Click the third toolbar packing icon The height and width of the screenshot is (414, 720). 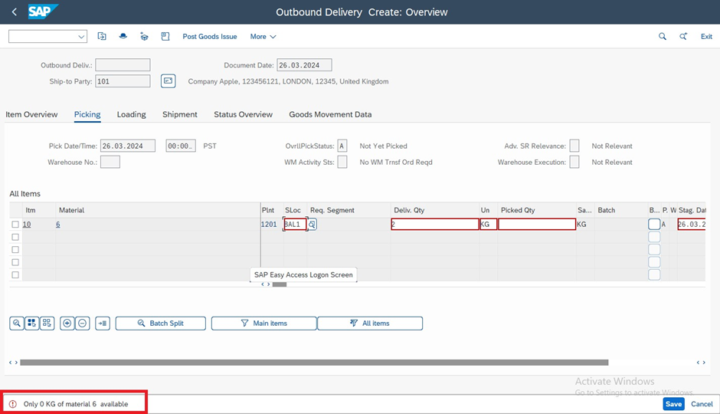(x=144, y=36)
